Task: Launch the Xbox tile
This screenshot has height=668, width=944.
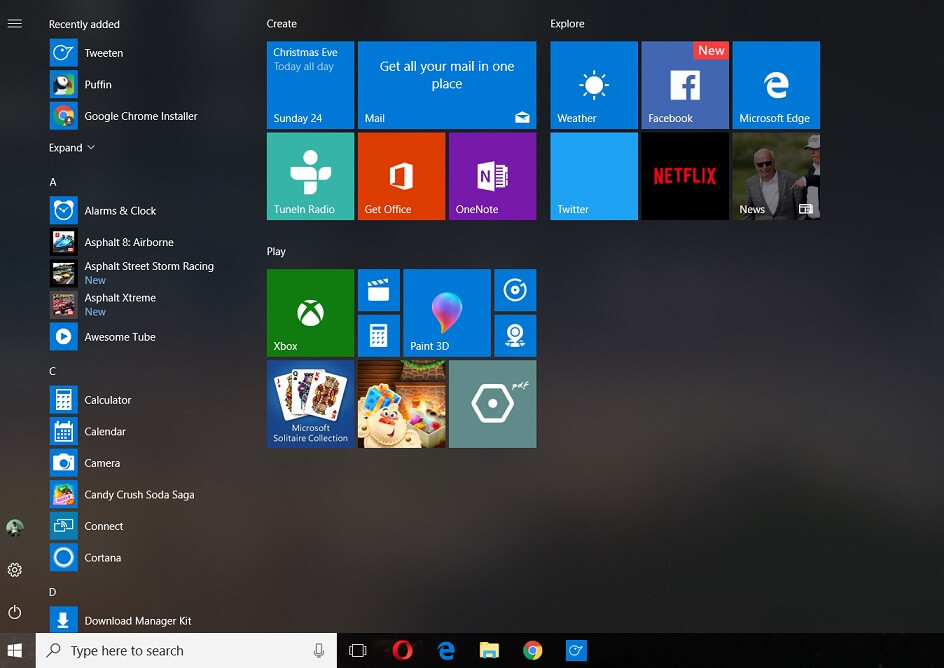Action: [x=311, y=313]
